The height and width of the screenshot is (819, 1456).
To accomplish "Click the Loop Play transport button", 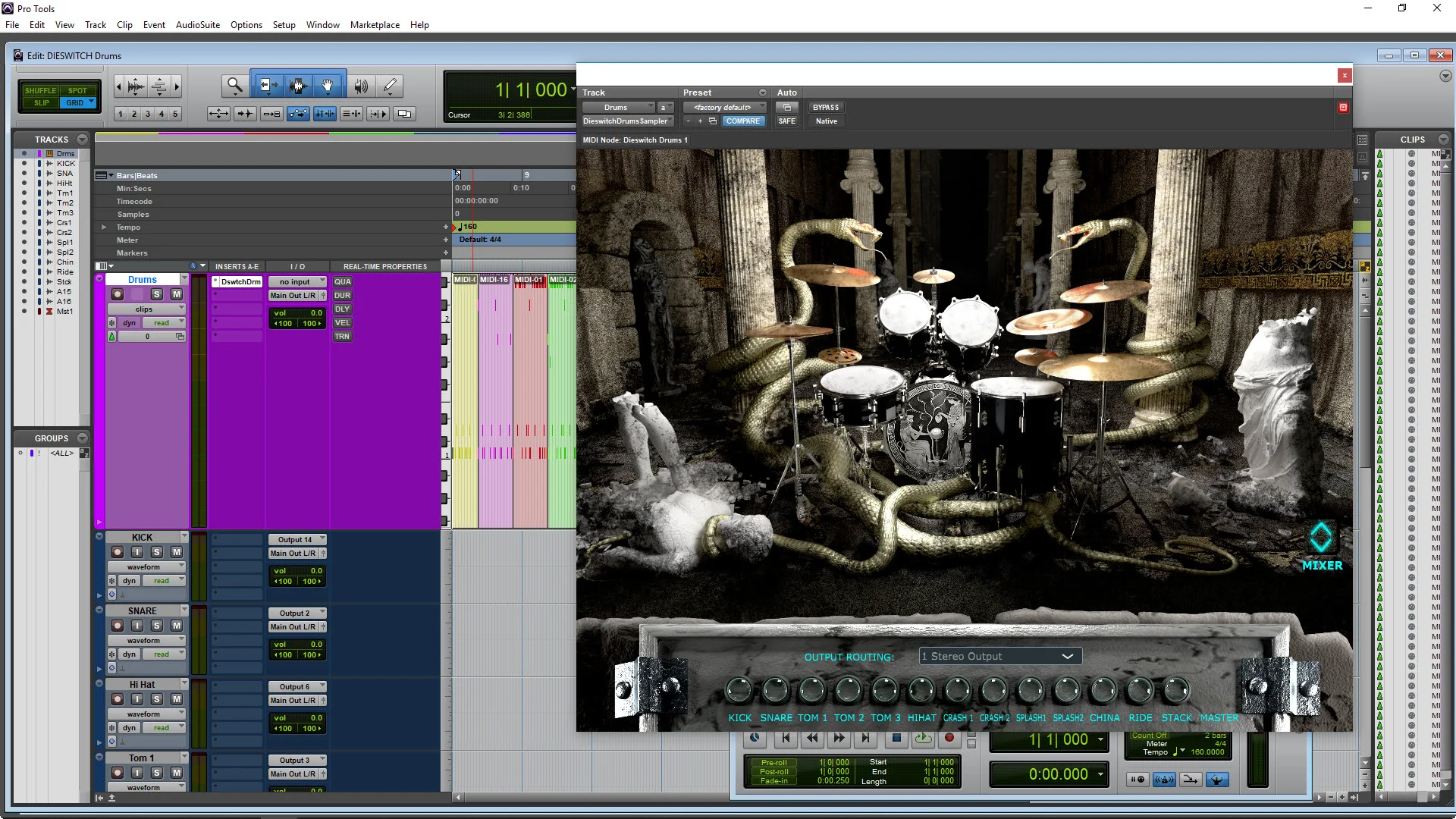I will 923,738.
